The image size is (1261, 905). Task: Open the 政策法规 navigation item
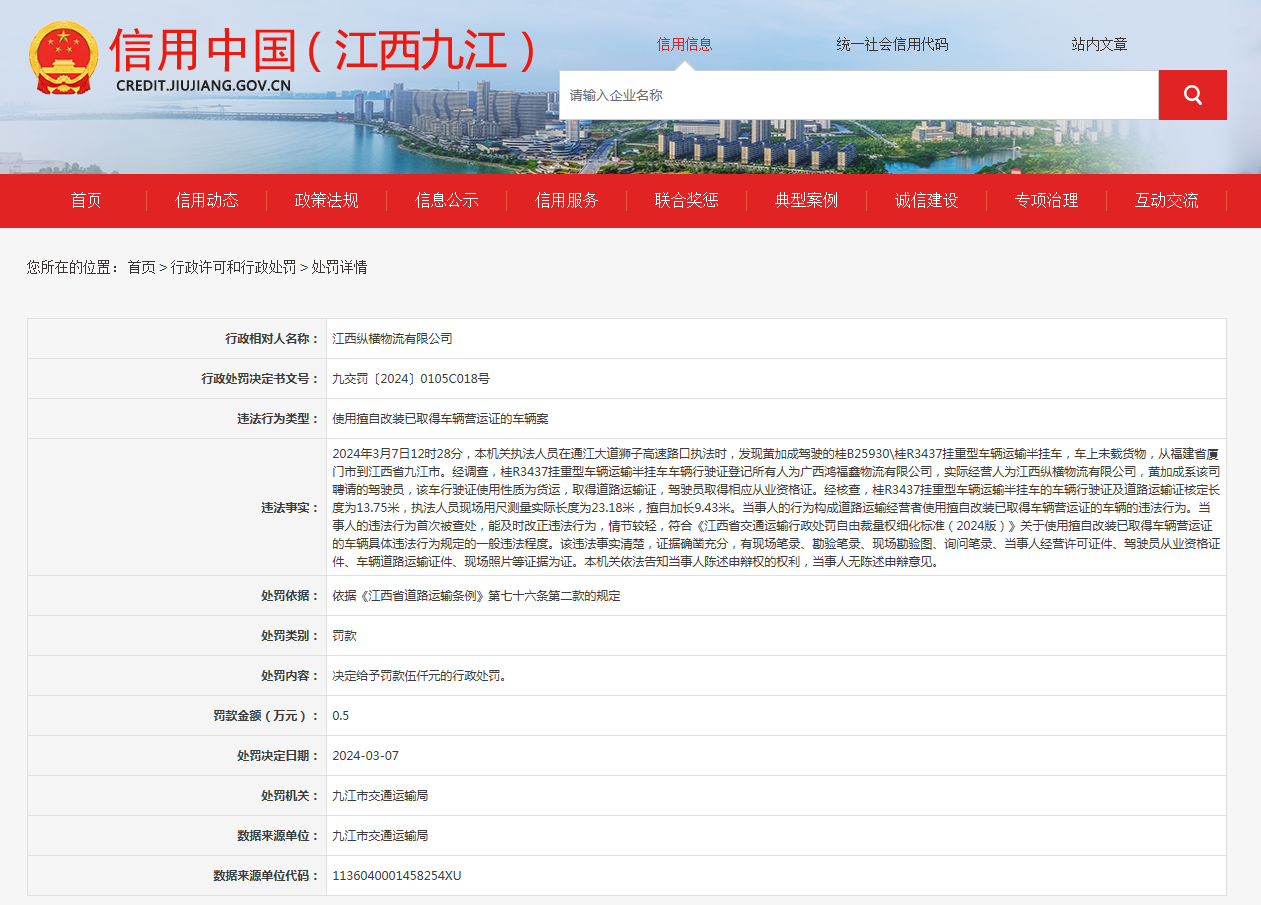pos(326,200)
